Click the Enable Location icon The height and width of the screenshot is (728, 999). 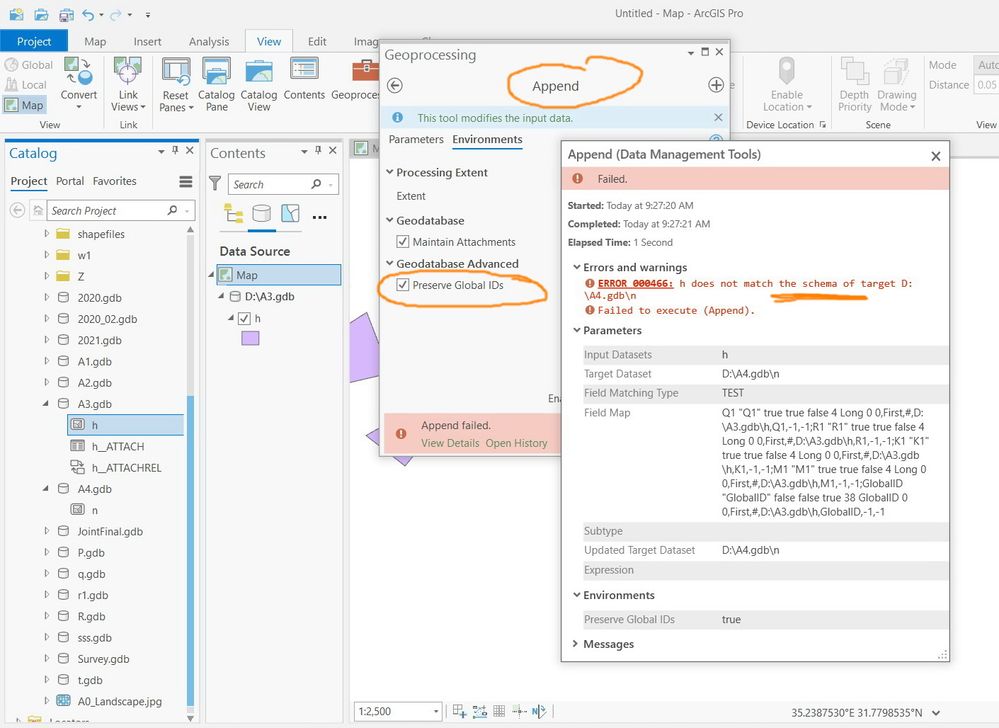tap(787, 70)
